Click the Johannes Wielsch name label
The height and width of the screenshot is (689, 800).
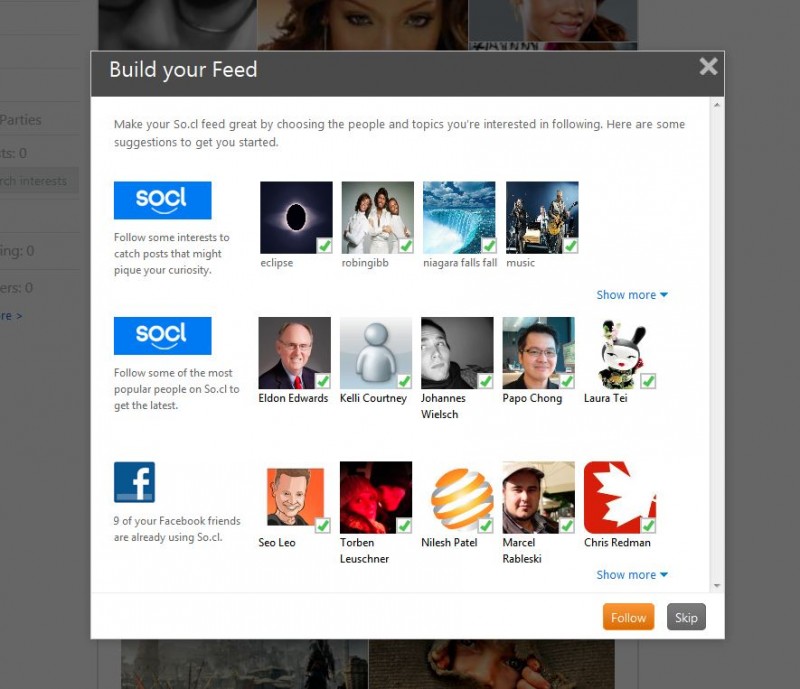pyautogui.click(x=443, y=406)
